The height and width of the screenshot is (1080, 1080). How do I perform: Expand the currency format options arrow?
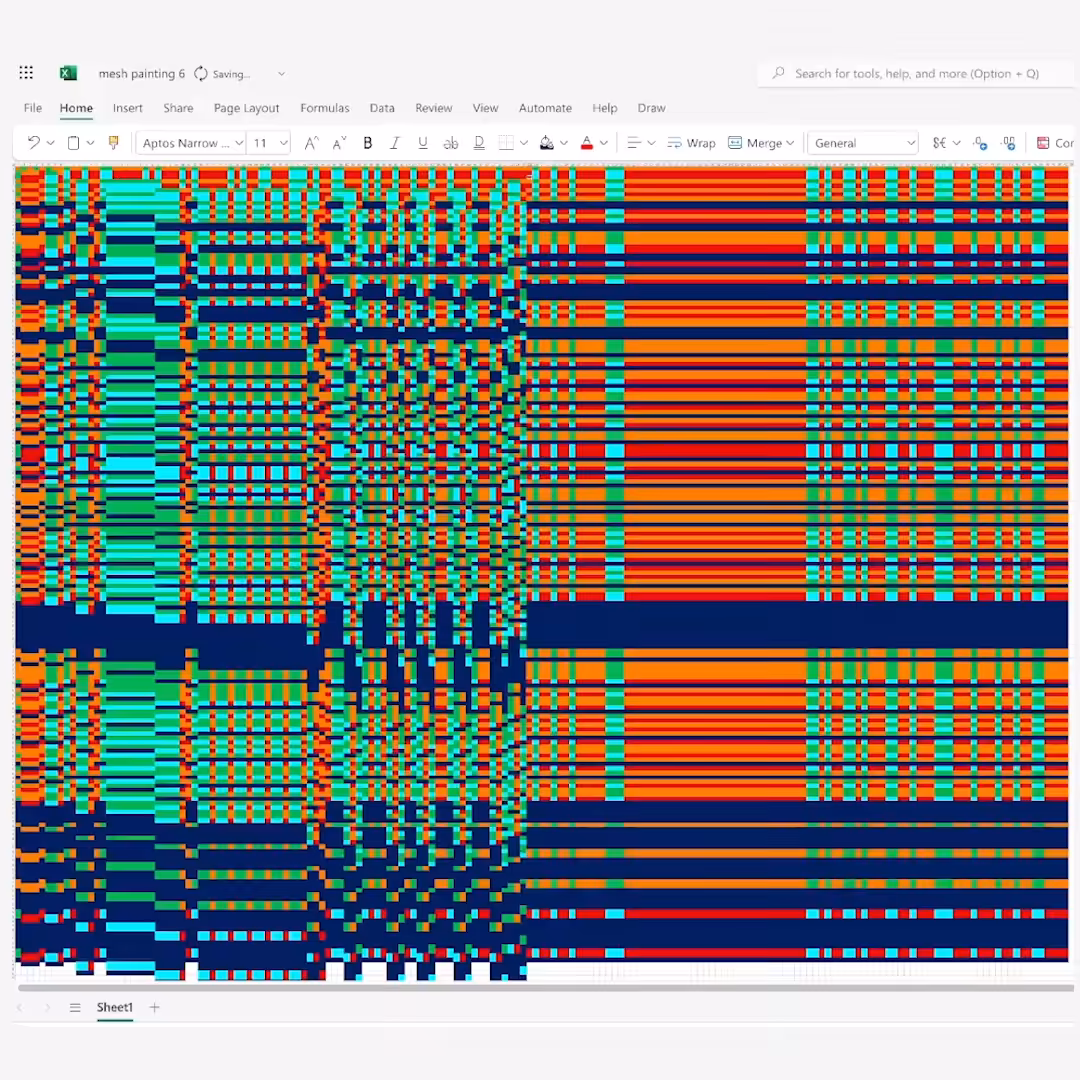957,143
